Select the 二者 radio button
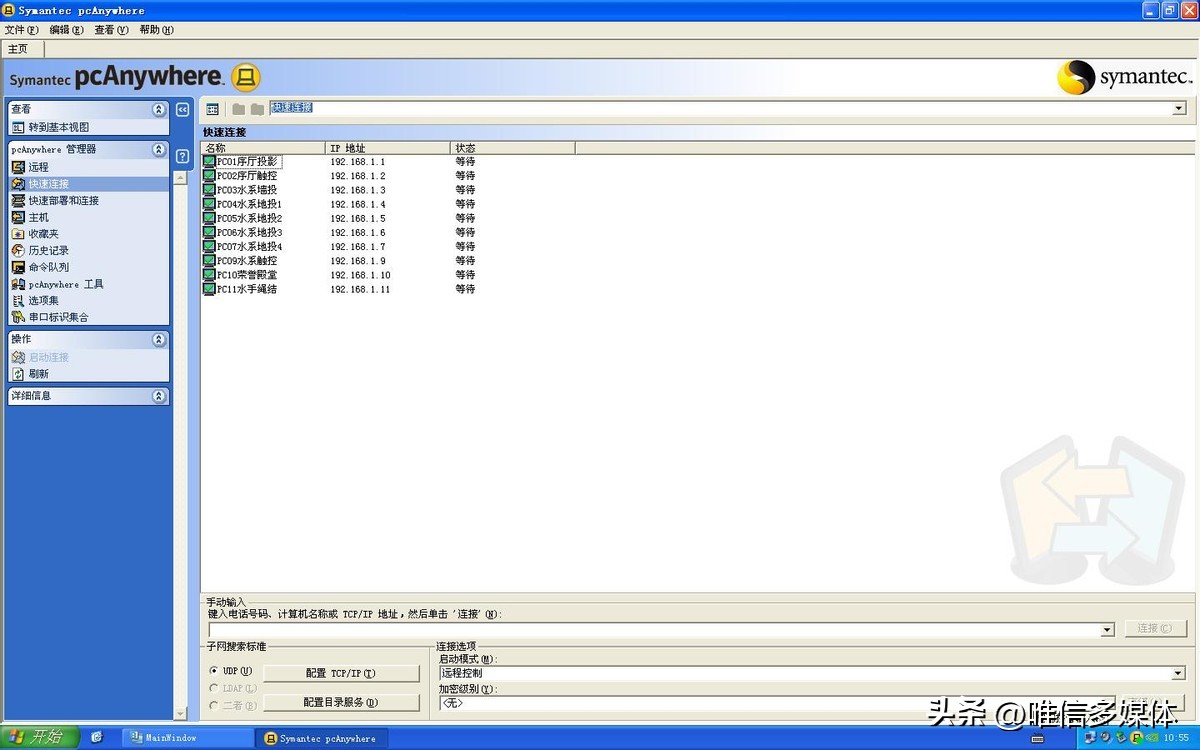The height and width of the screenshot is (750, 1200). [214, 705]
